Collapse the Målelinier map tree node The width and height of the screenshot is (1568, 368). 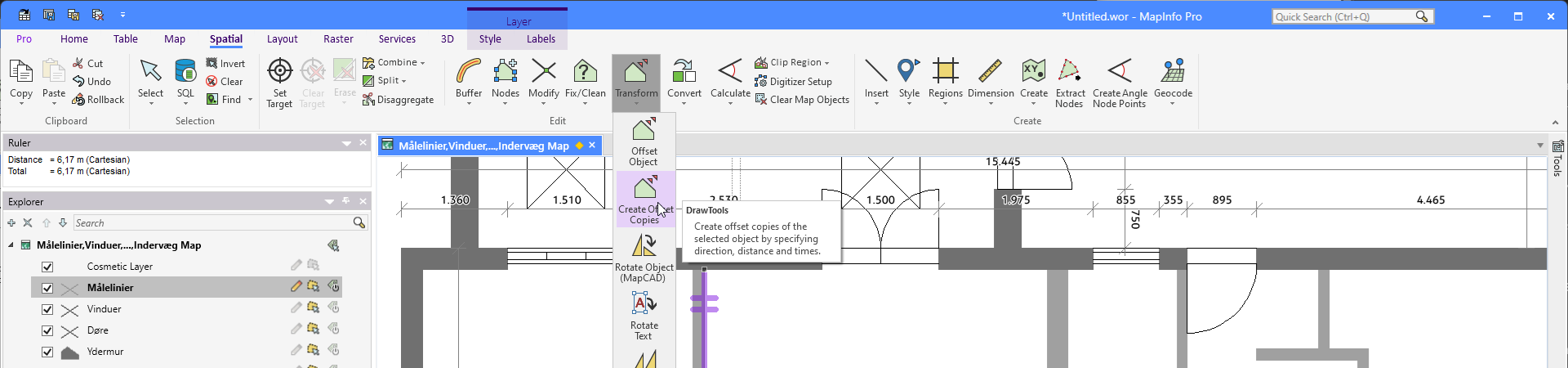[11, 245]
